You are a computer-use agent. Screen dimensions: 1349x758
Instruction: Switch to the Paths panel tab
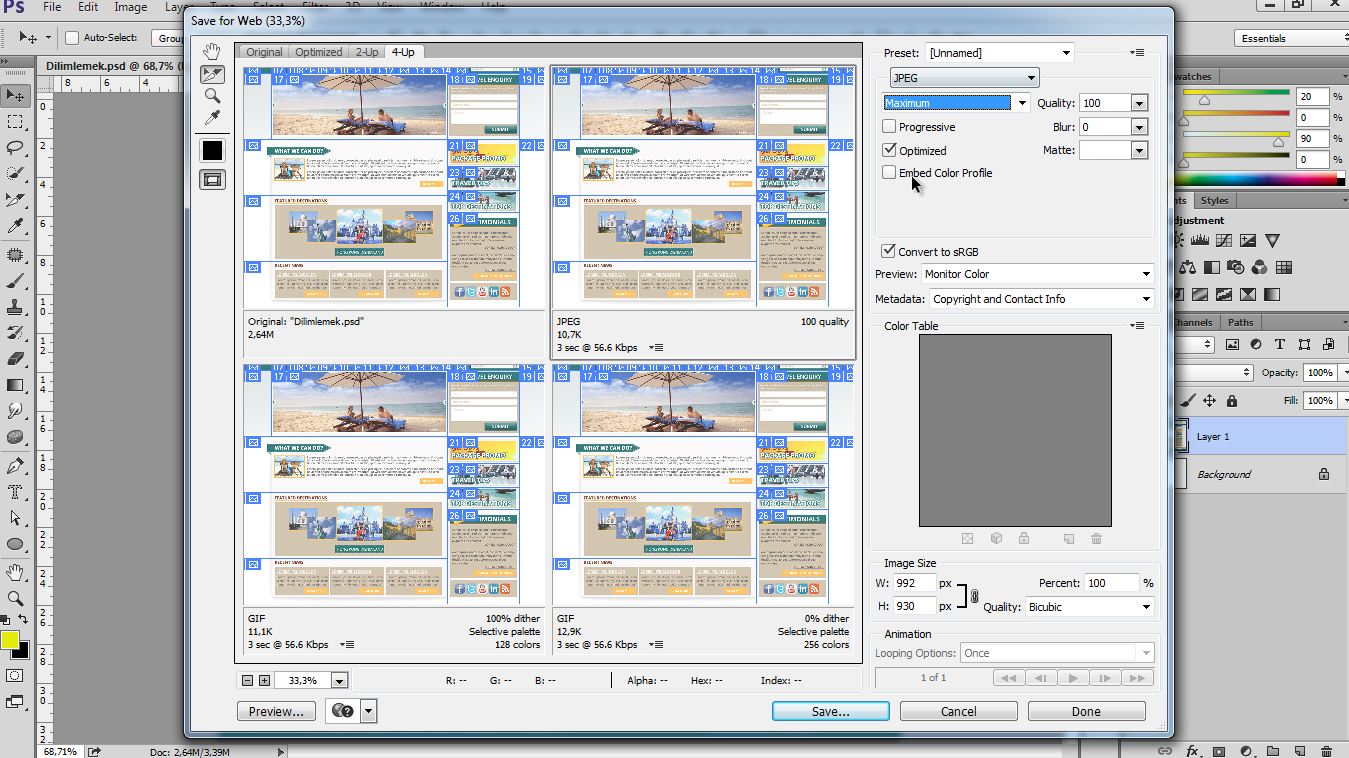point(1240,322)
